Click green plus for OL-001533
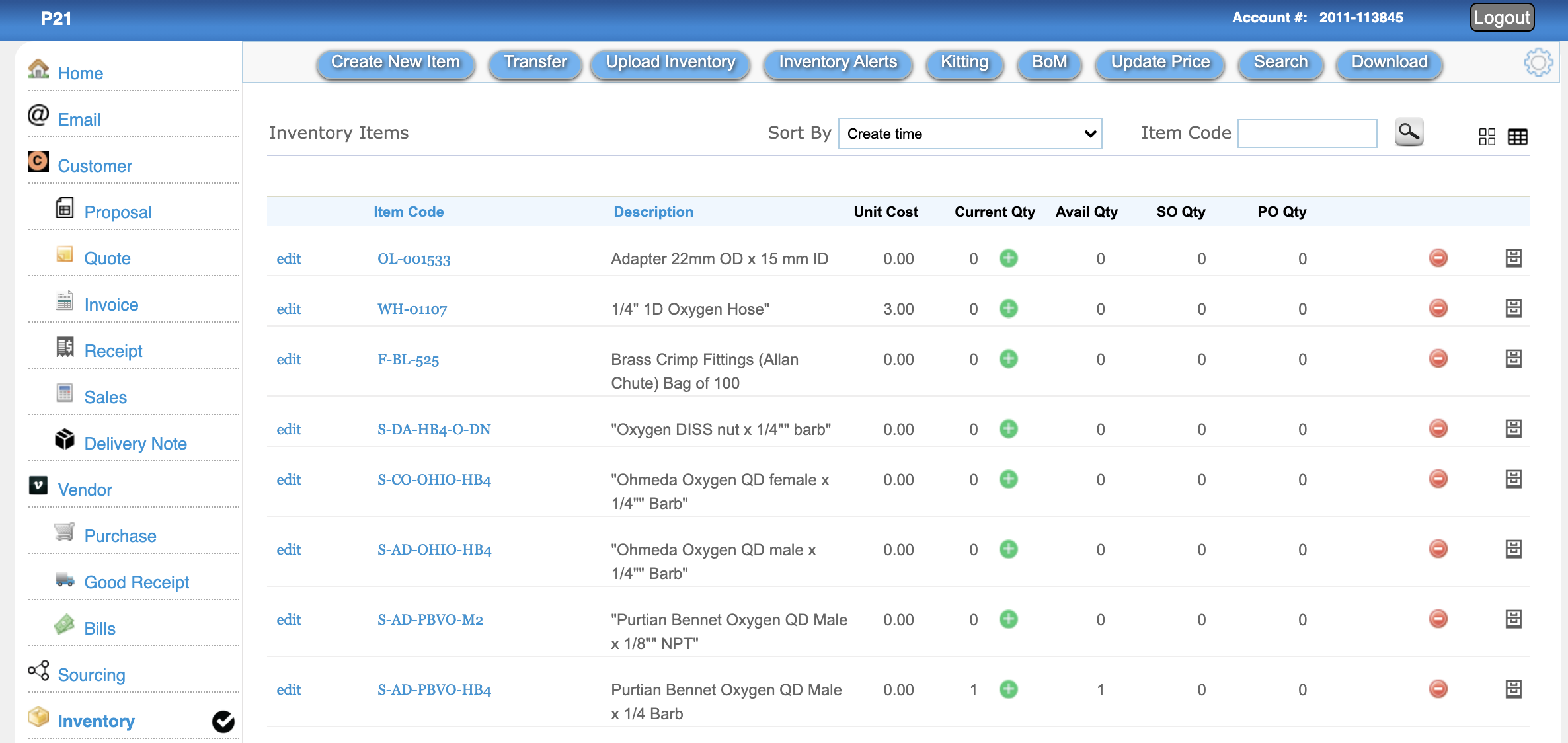This screenshot has width=1568, height=743. (1008, 258)
